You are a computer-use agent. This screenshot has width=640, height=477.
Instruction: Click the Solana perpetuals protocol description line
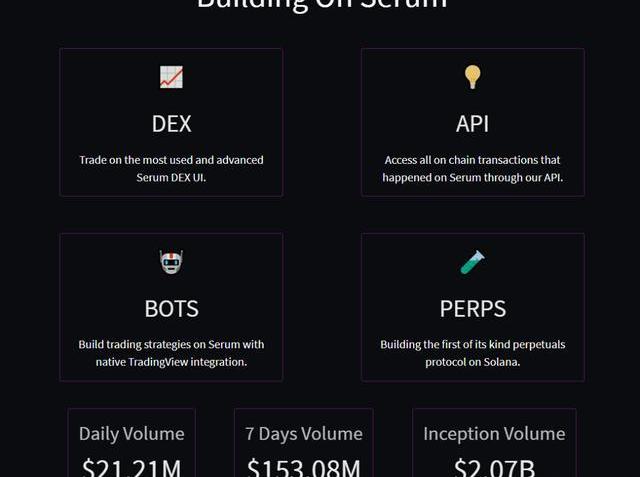(x=472, y=362)
